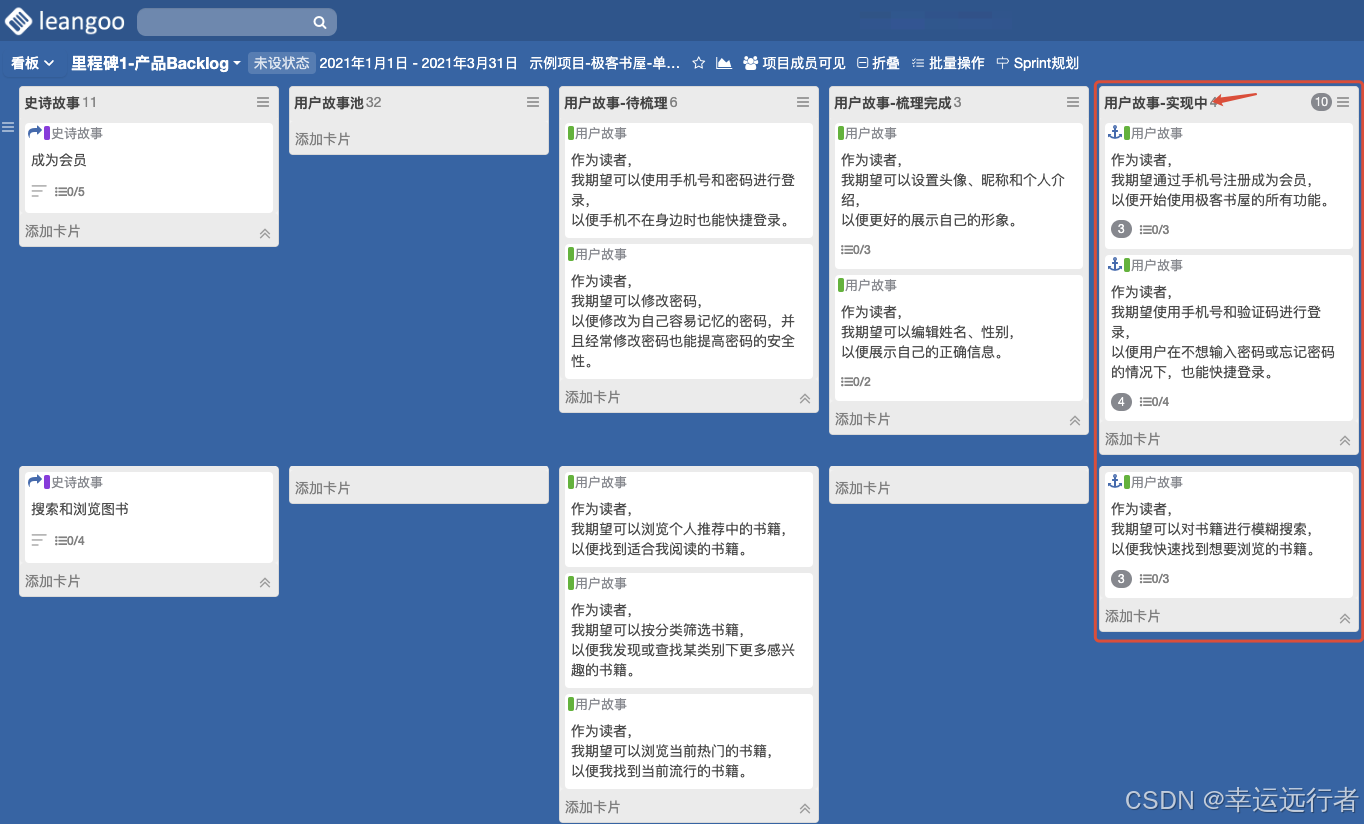Click collapse chevron below the 修改密码 card
This screenshot has height=824, width=1364.
click(x=805, y=399)
